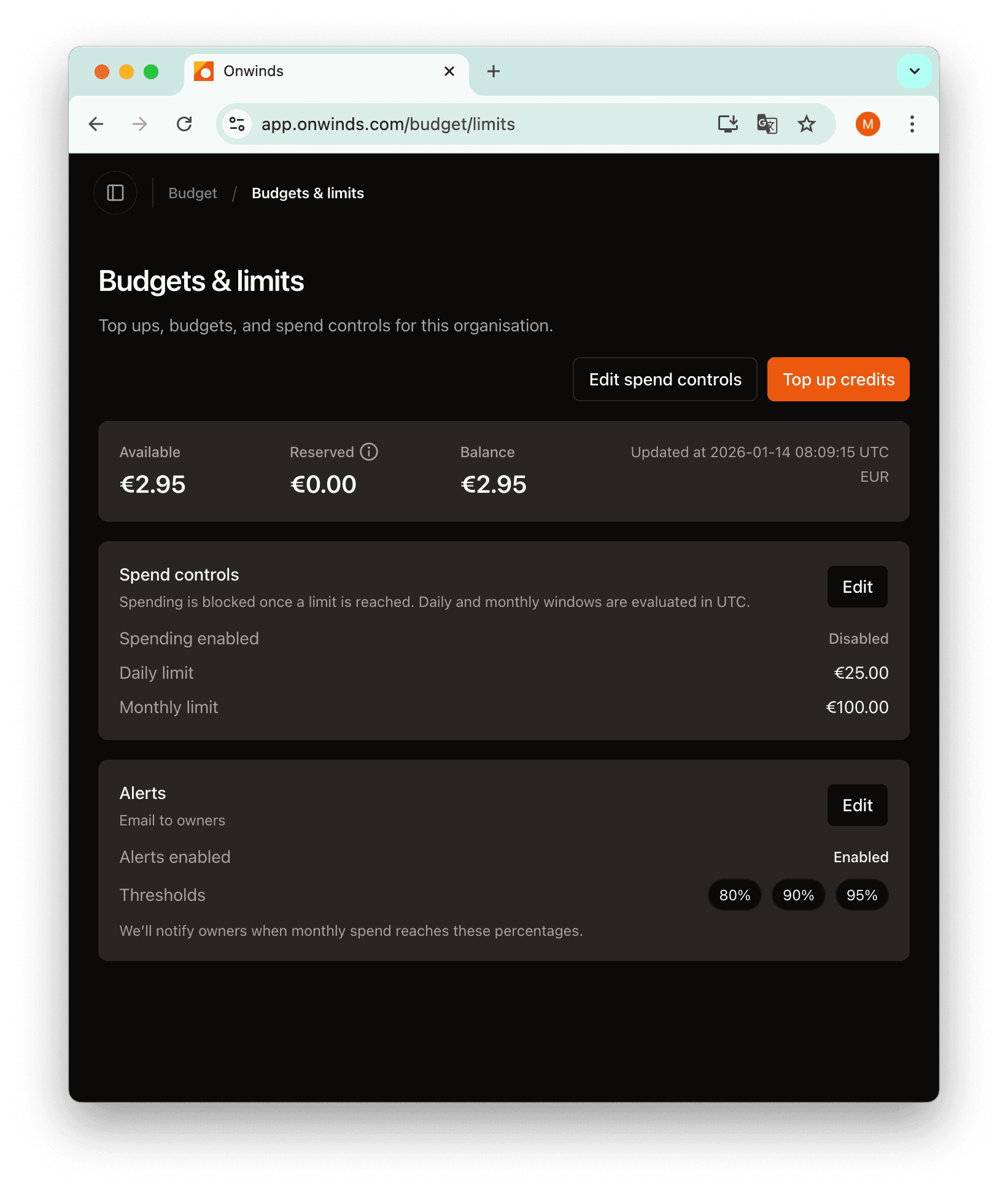This screenshot has height=1193, width=1008.
Task: Bookmark the page with the star icon
Action: pyautogui.click(x=806, y=124)
